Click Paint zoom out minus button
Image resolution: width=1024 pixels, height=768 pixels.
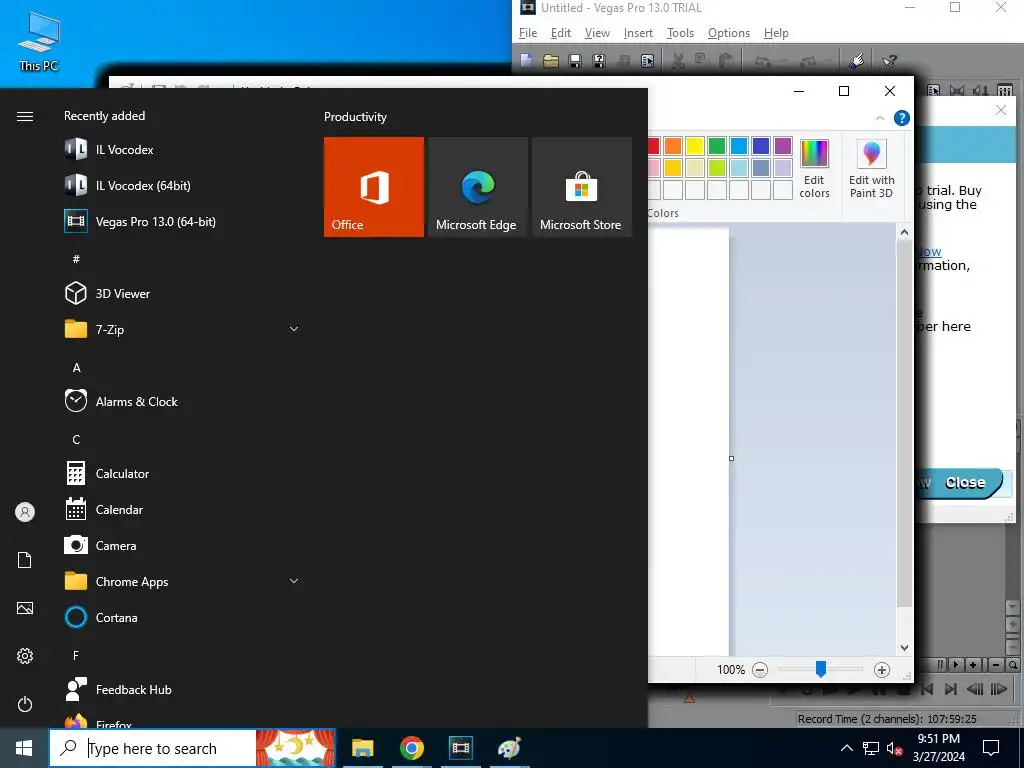760,669
